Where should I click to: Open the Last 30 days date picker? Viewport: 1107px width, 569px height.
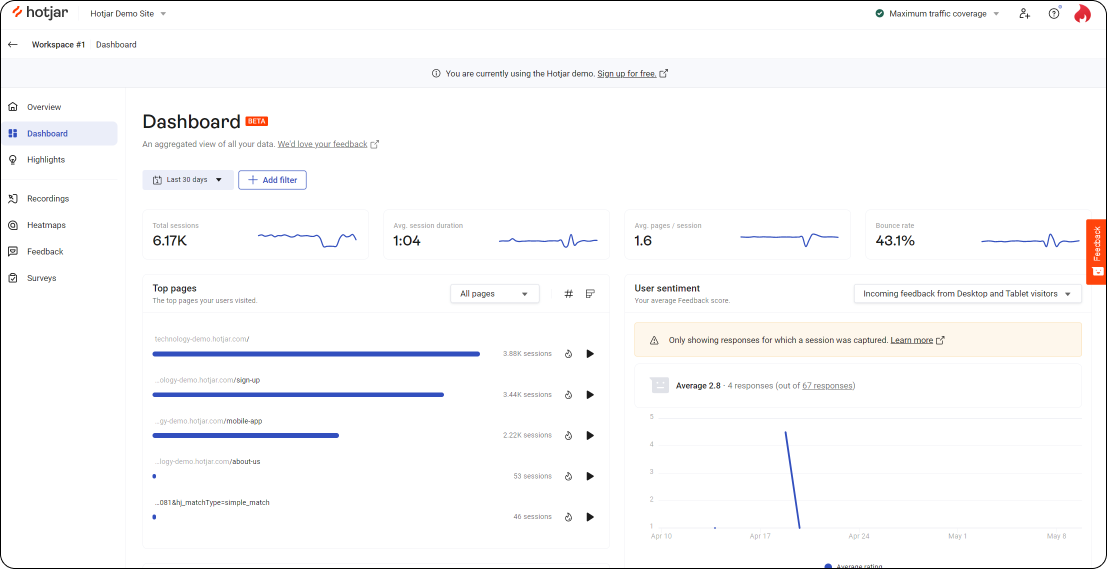click(x=188, y=180)
